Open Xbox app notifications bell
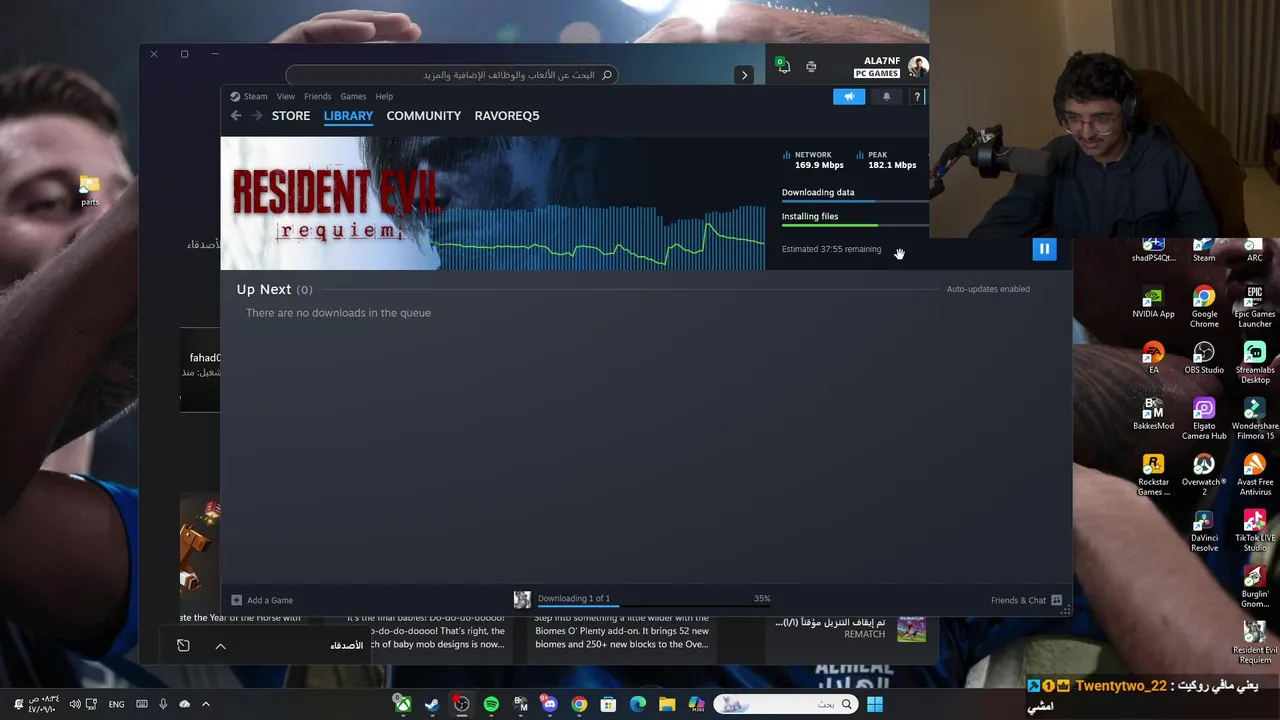This screenshot has height=720, width=1280. 783,66
